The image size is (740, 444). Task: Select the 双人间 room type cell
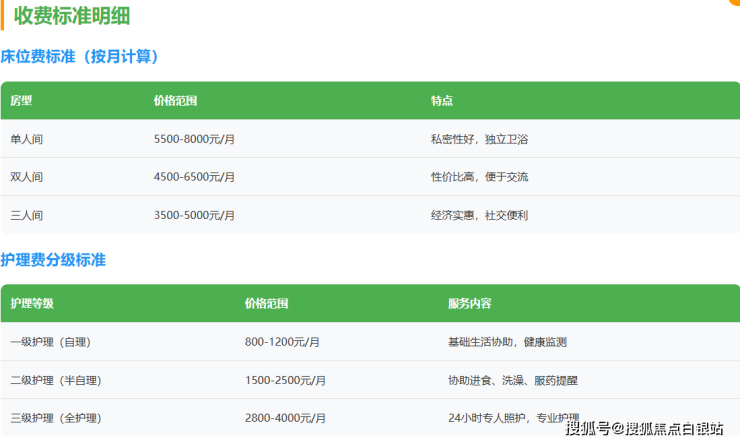coord(27,177)
